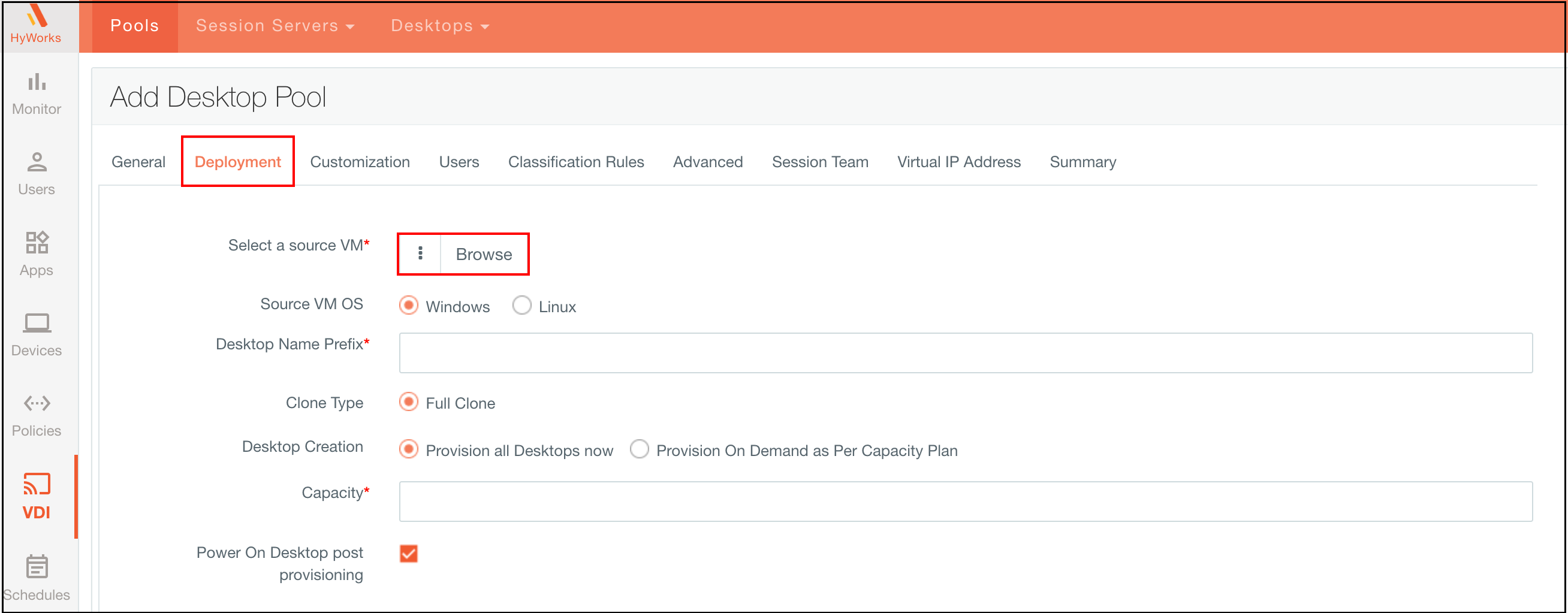The image size is (1568, 613).
Task: Open the Pools top menu
Action: [134, 26]
